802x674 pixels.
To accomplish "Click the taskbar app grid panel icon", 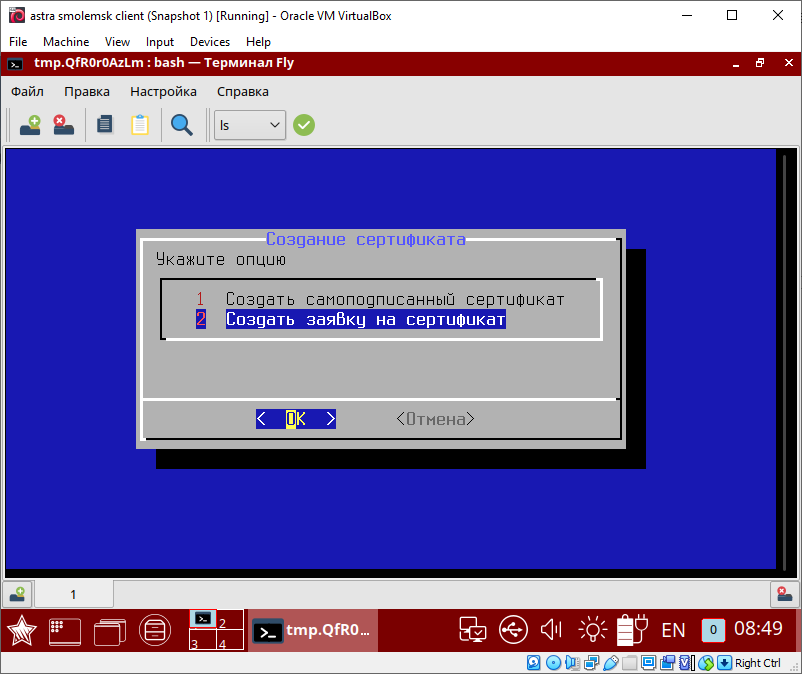I will coord(65,631).
